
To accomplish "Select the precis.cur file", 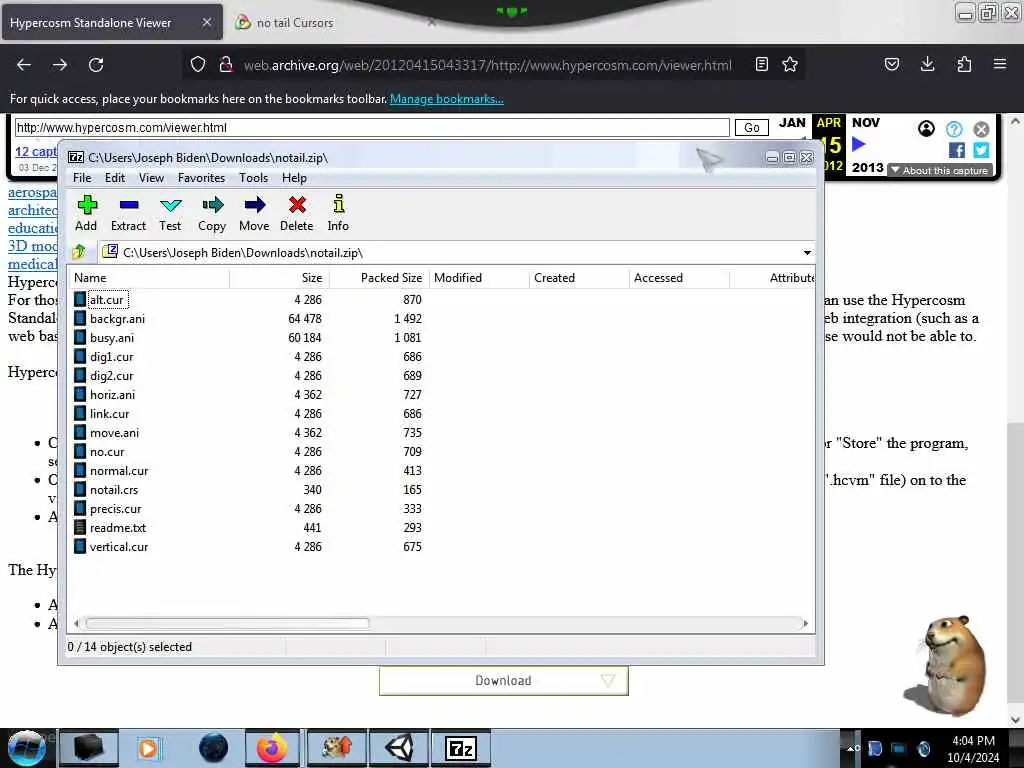I will pos(116,508).
